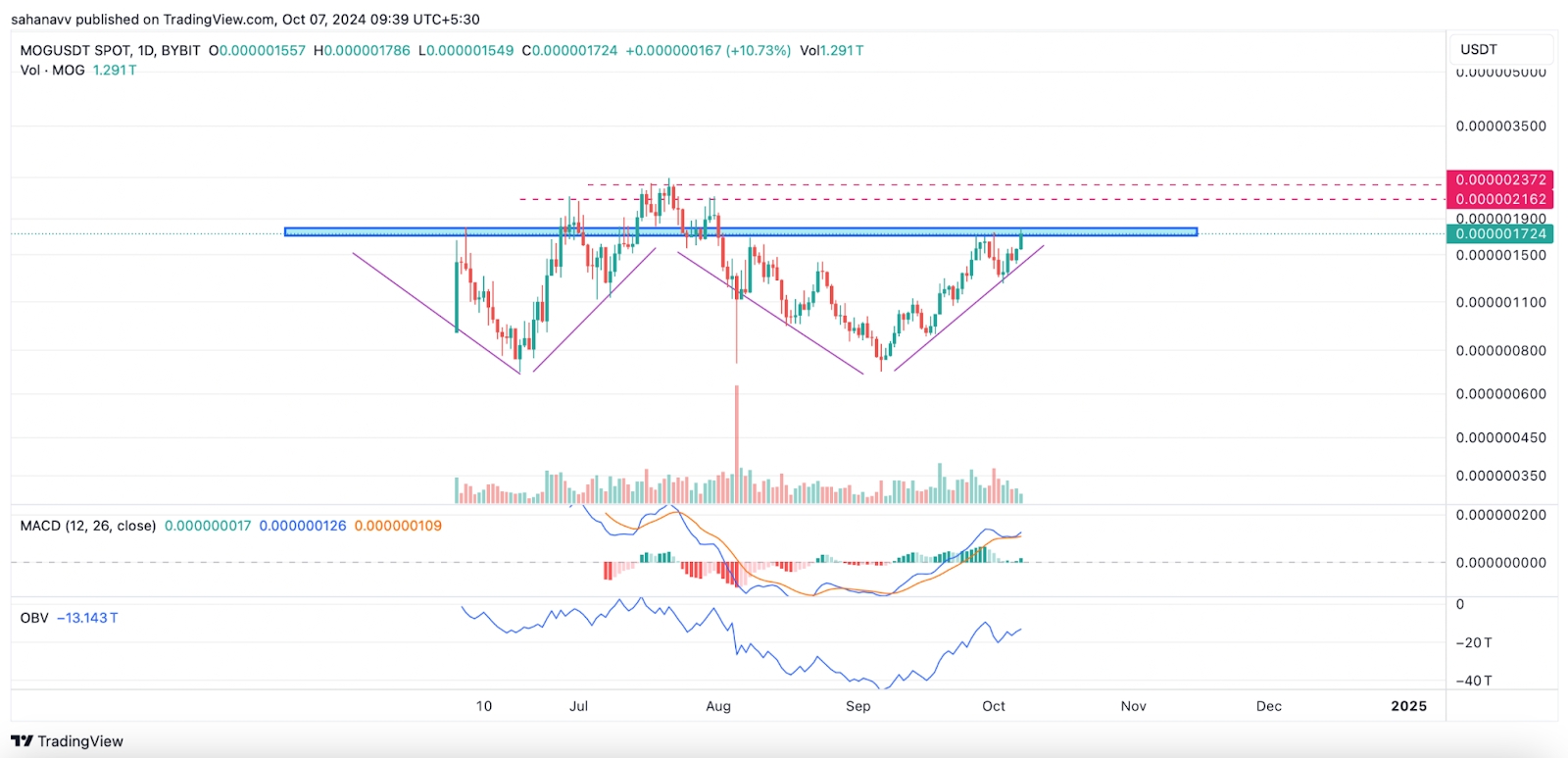The width and height of the screenshot is (1568, 758).
Task: Click the Oct label on time axis
Action: tap(994, 706)
